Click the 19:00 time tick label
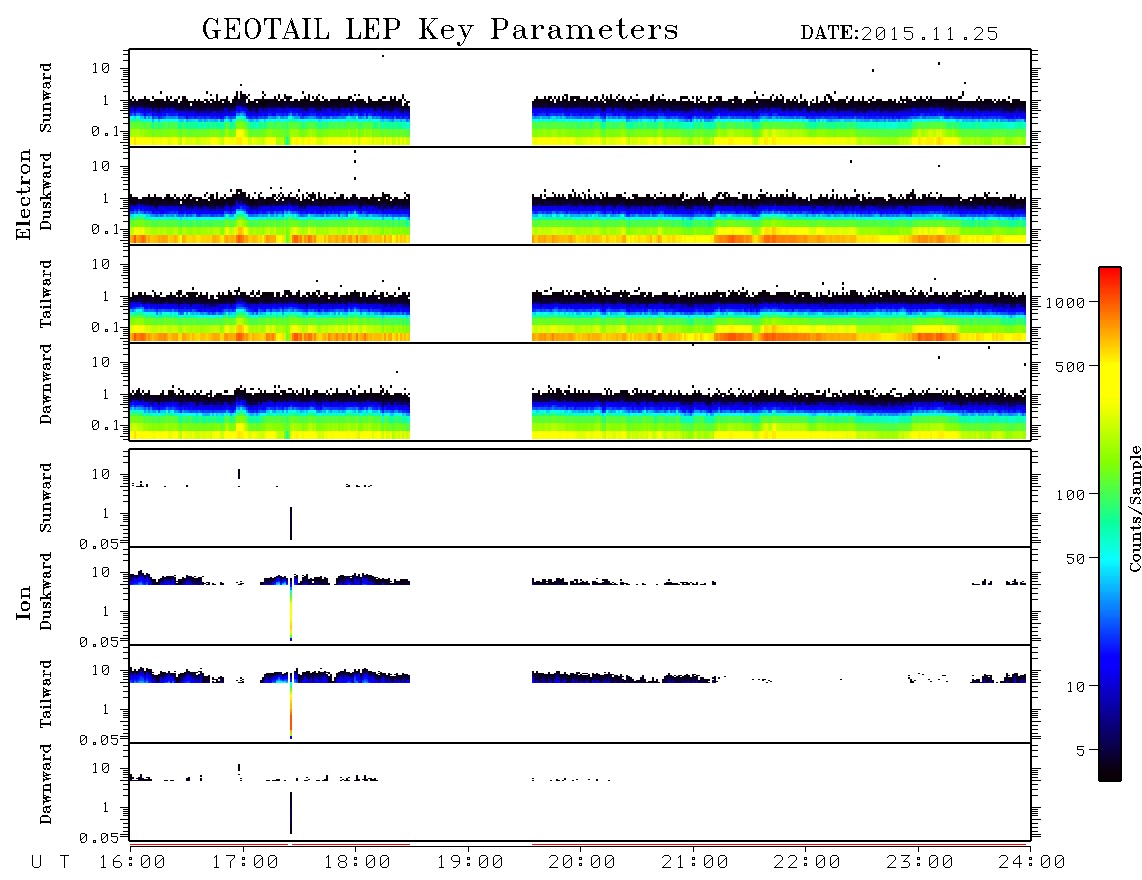Image resolution: width=1142 pixels, height=880 pixels. [470, 863]
